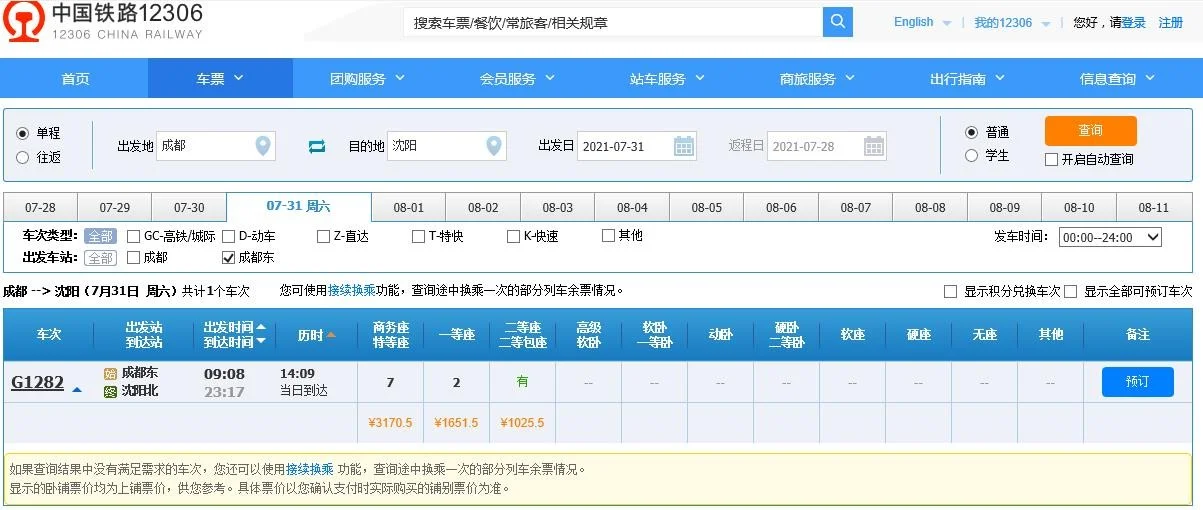Swap departure and destination stations icon
The width and height of the screenshot is (1203, 510).
pyautogui.click(x=317, y=146)
